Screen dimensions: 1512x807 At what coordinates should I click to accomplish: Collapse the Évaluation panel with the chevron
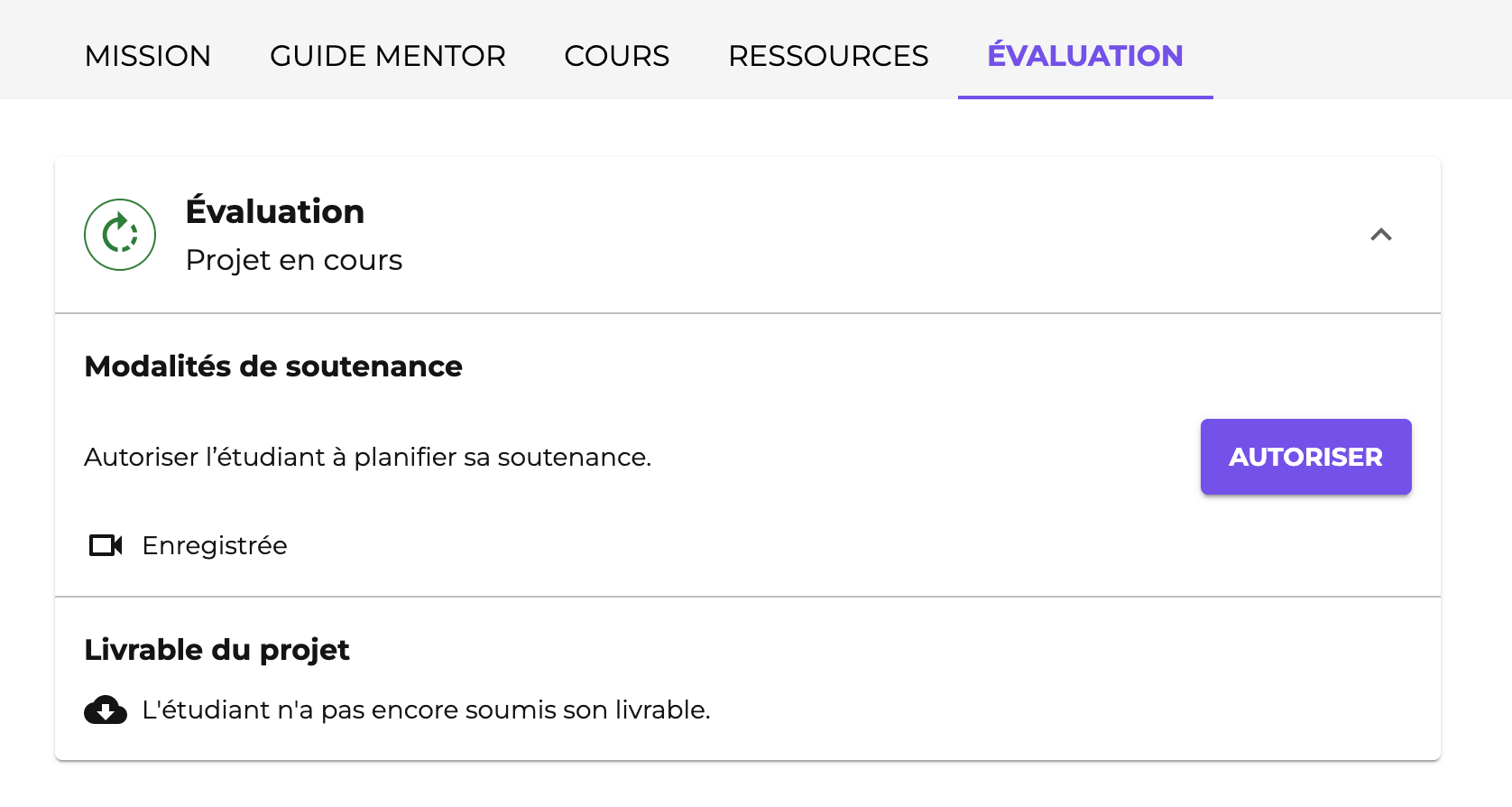coord(1380,235)
